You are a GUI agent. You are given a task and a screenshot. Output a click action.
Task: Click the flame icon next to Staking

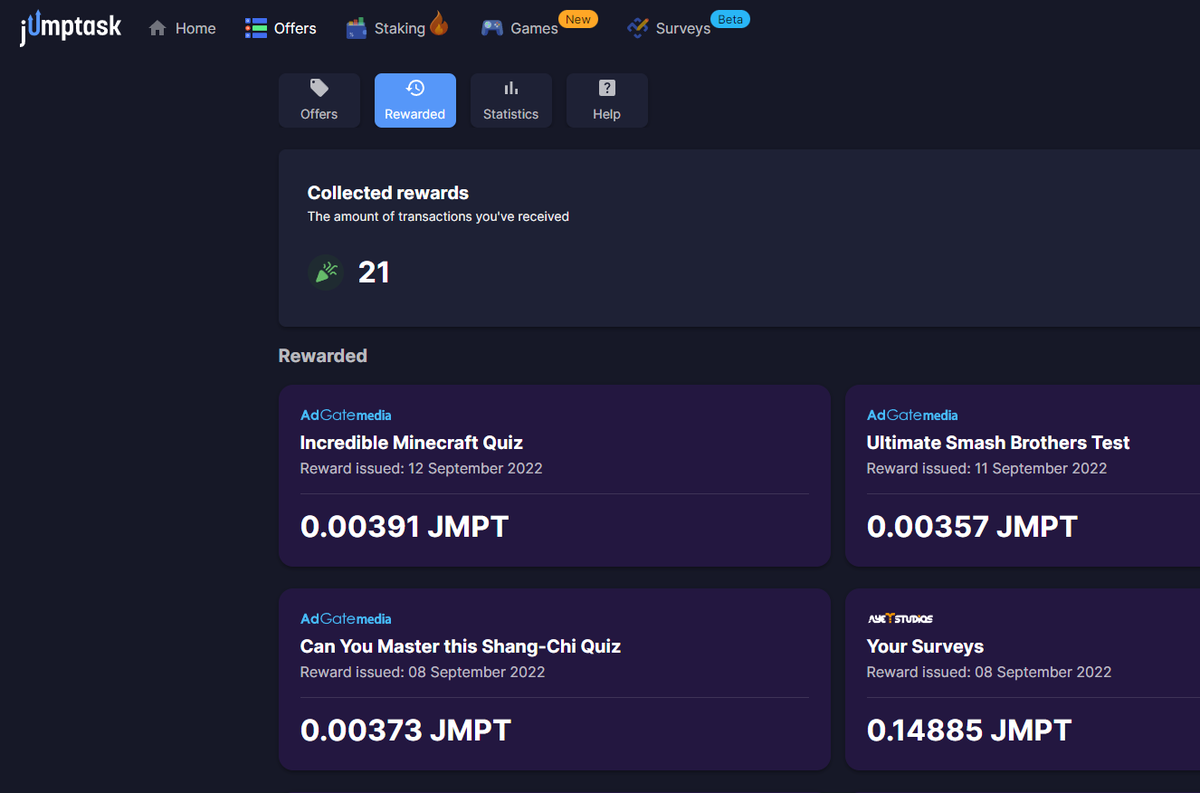pyautogui.click(x=438, y=23)
